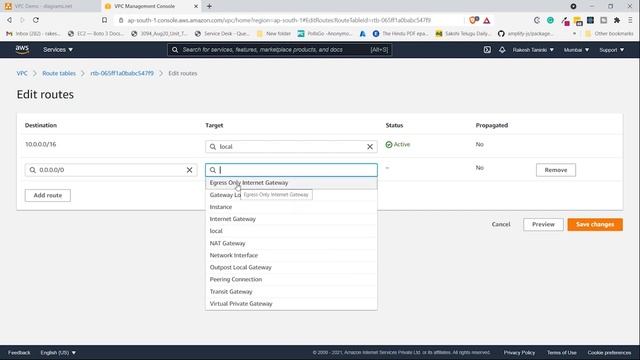Viewport: 640px width, 360px height.
Task: Open the CloudShell icon in the header
Action: point(487,50)
